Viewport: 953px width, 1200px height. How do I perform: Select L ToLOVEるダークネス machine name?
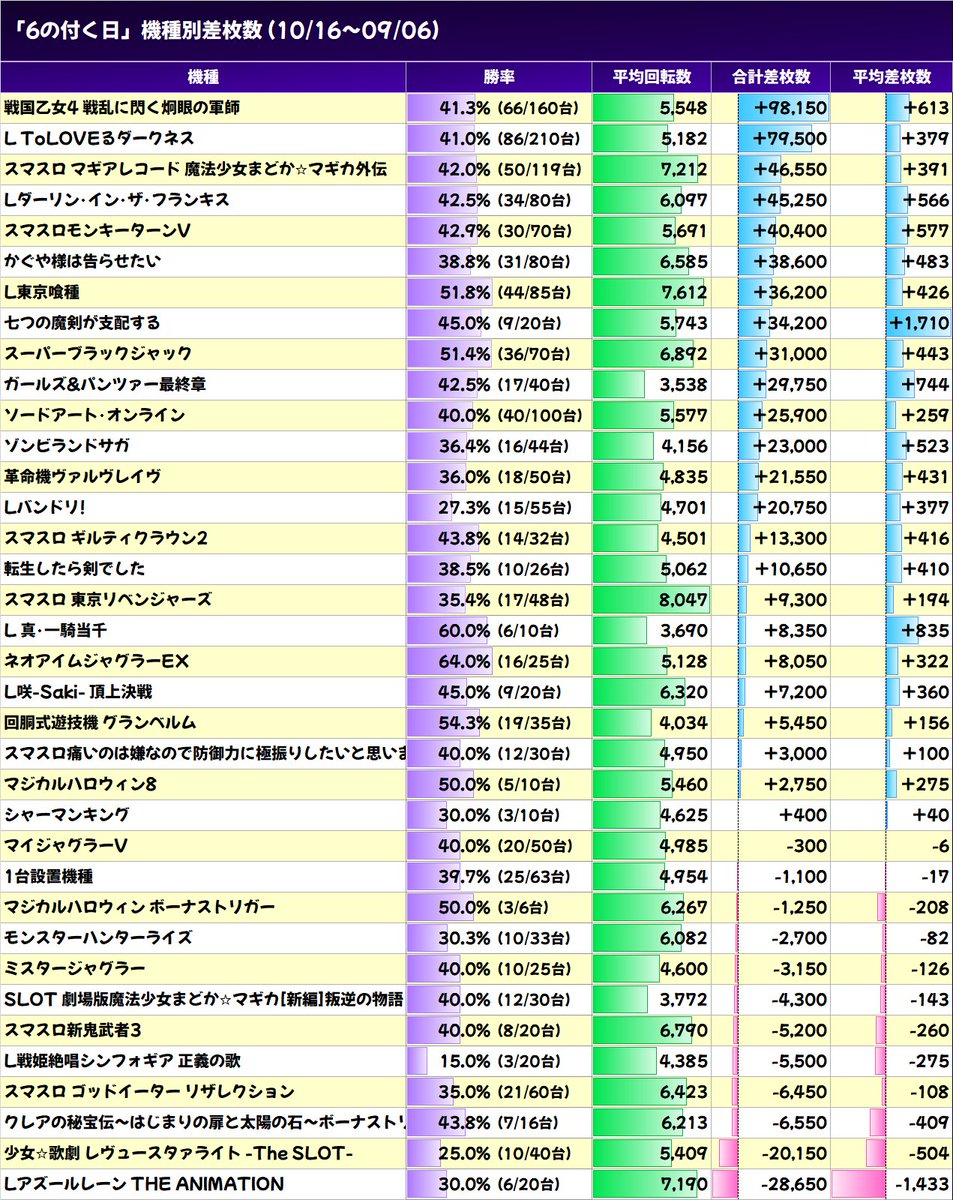pos(99,138)
